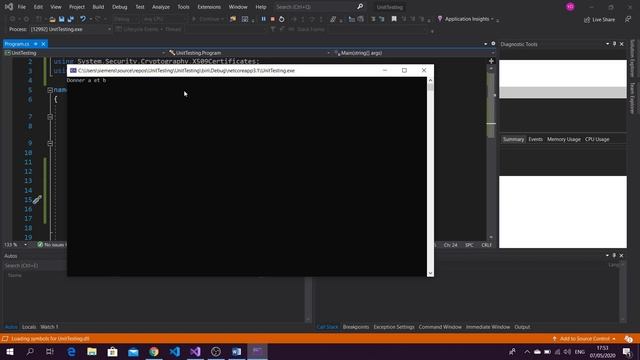Select Memory Usage tab
This screenshot has width=640, height=360.
click(564, 139)
